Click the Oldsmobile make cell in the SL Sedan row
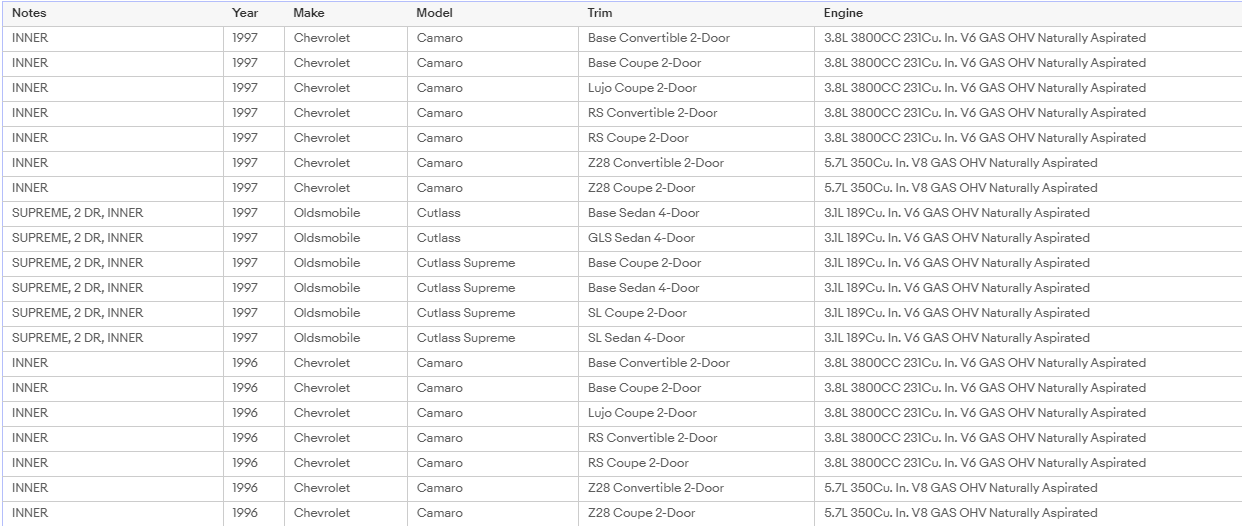 tap(346, 338)
